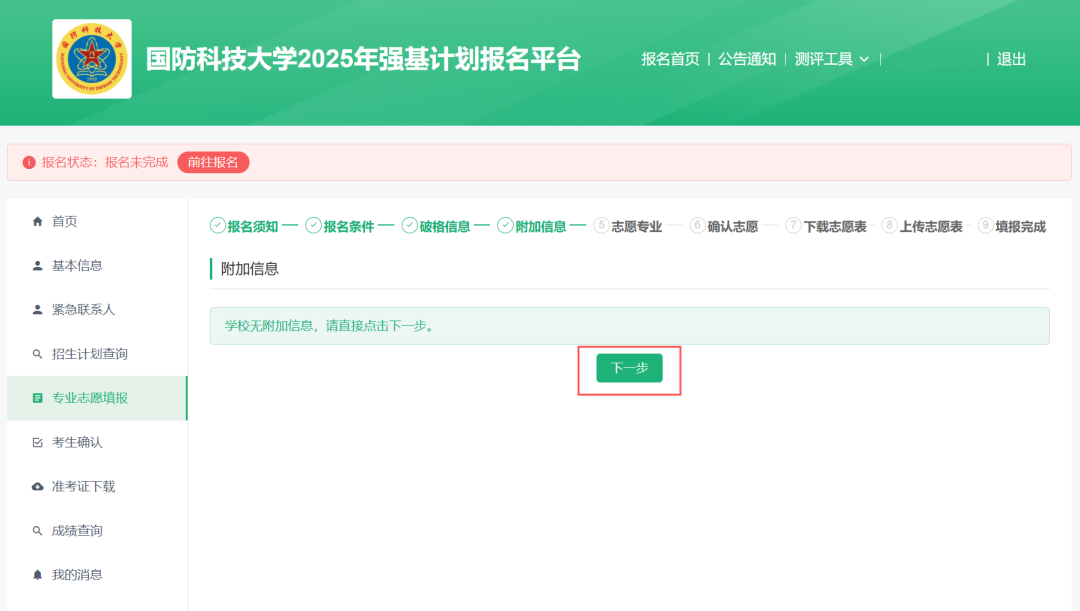
Task: Click the form icon beside 专业志愿填报
Action: pos(37,398)
